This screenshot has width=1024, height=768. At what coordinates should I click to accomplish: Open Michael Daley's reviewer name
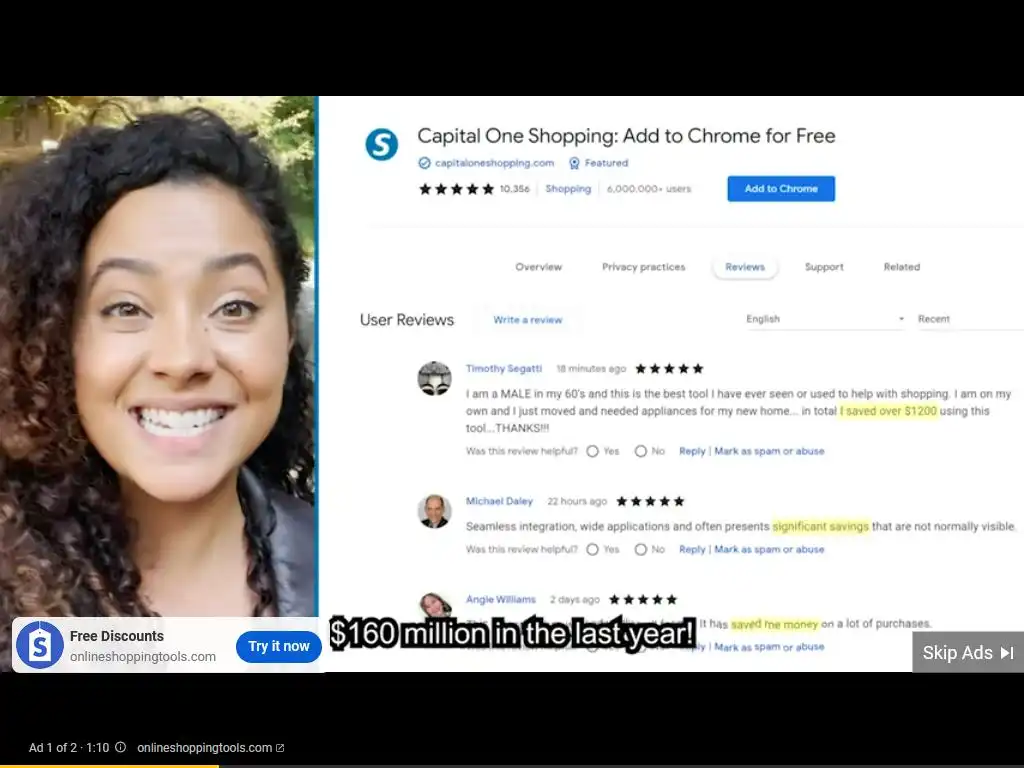coord(499,502)
